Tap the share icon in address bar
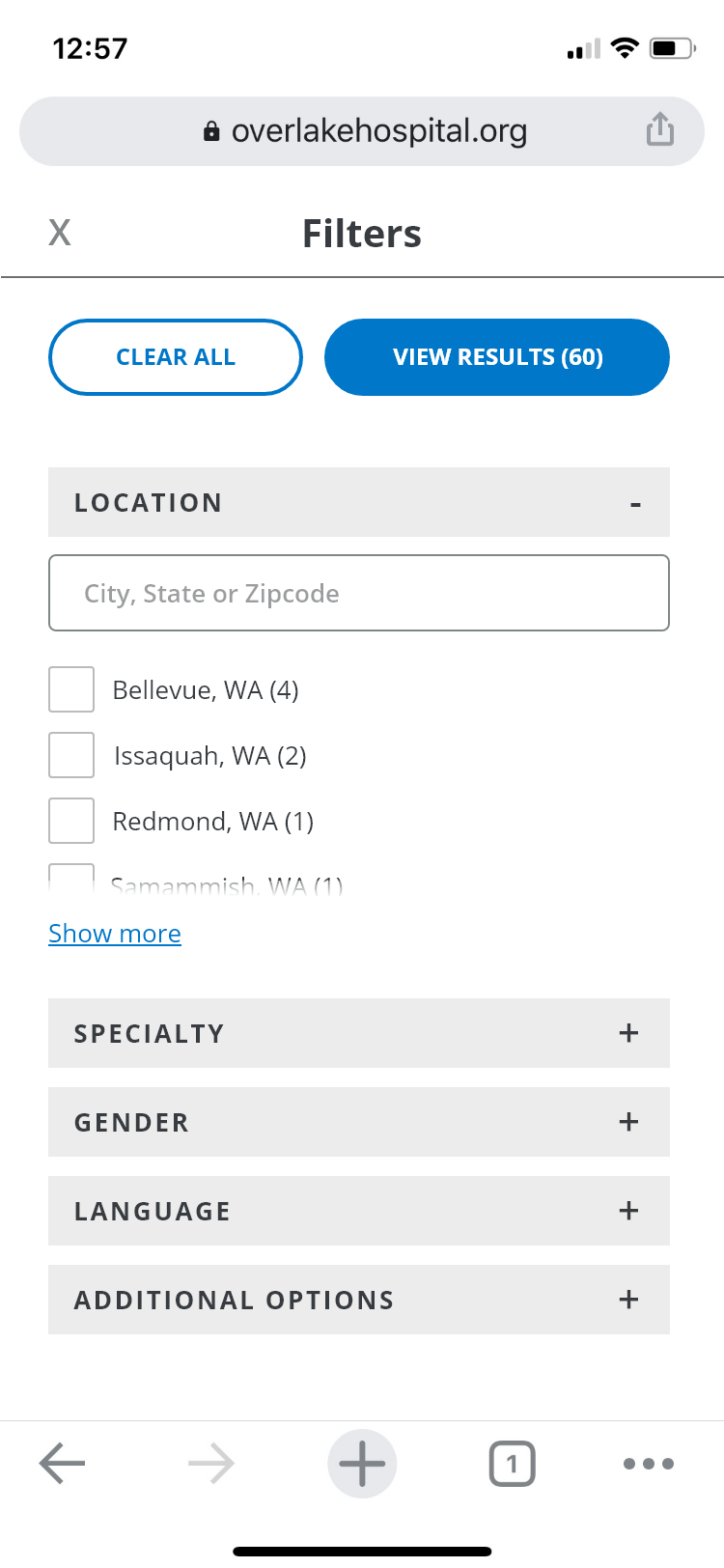Image resolution: width=724 pixels, height=1568 pixels. click(660, 129)
